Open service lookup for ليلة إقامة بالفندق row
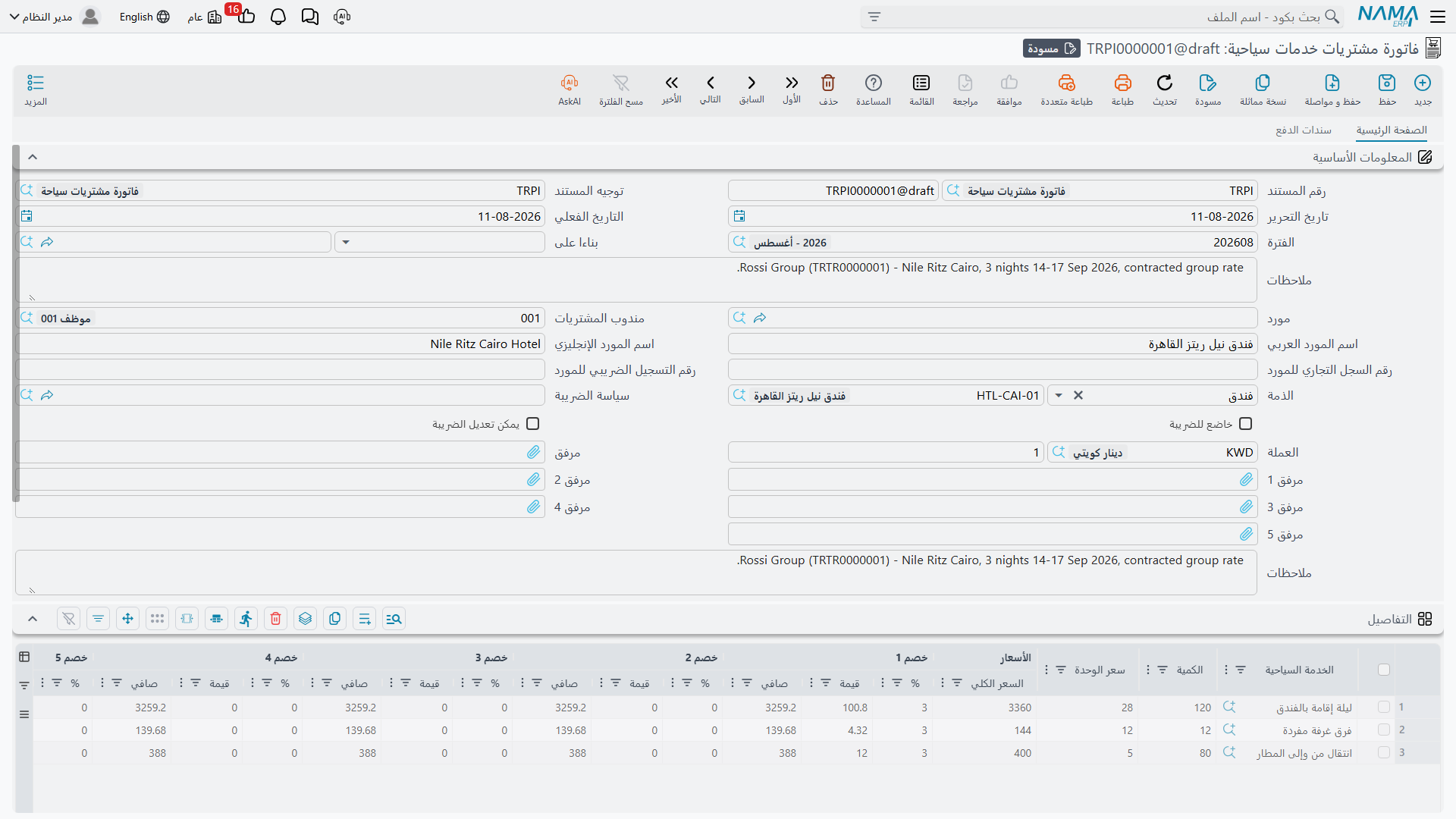1456x819 pixels. click(1229, 707)
